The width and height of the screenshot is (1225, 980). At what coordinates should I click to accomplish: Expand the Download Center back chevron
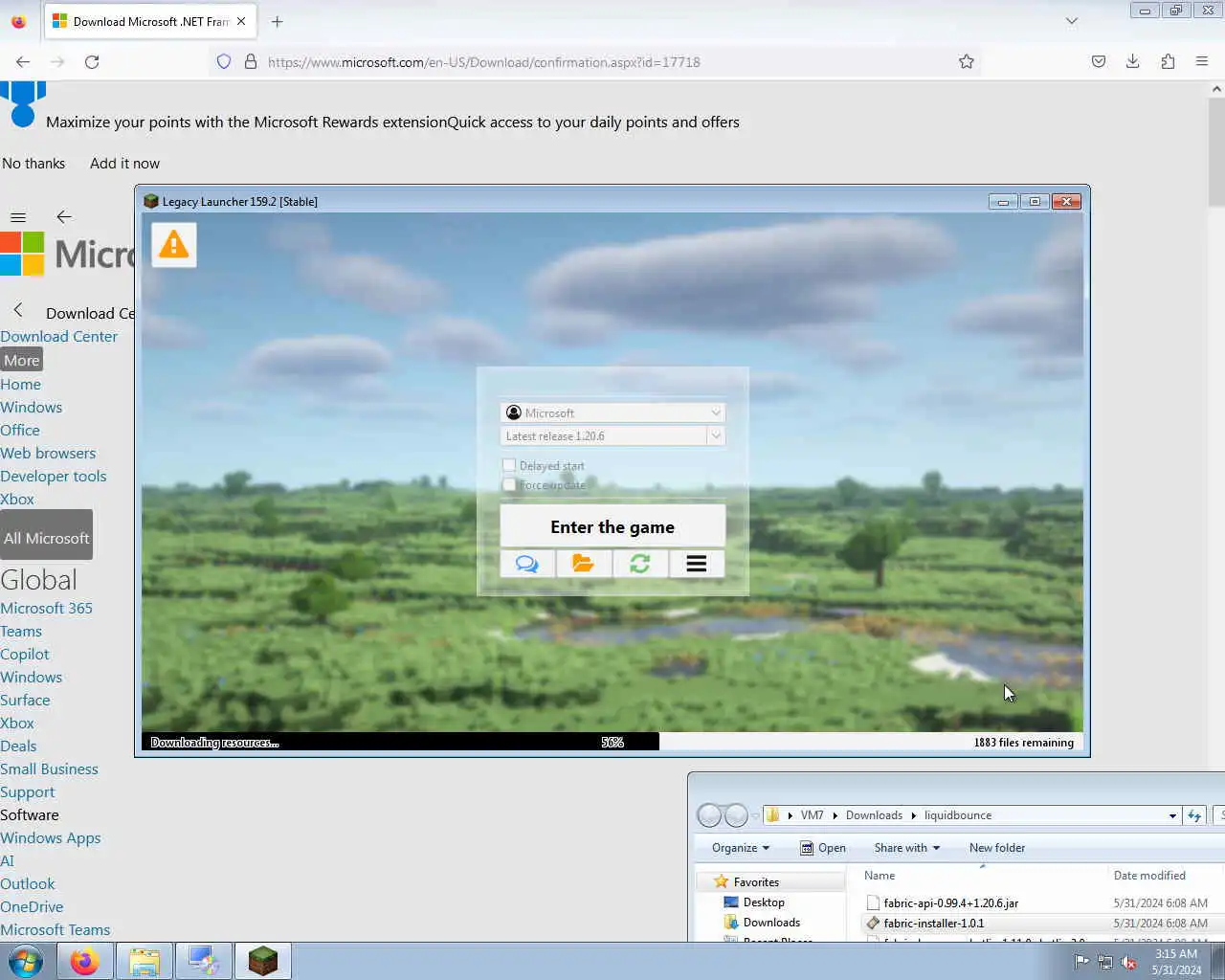coord(17,310)
